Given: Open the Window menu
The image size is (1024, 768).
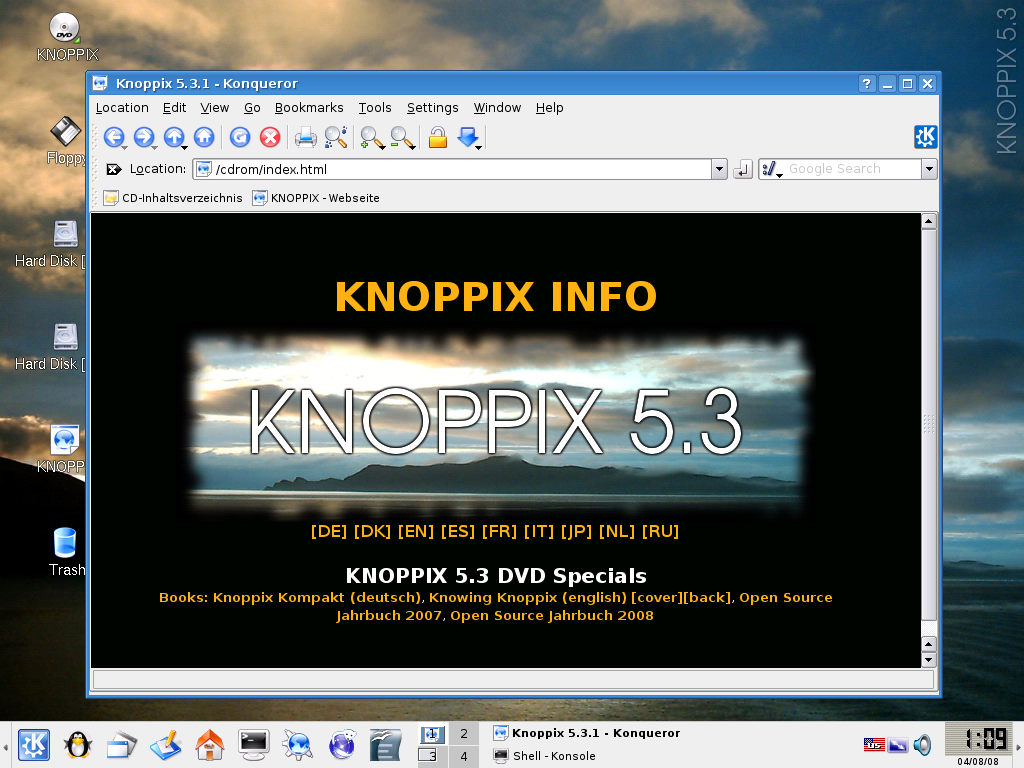Looking at the screenshot, I should coord(497,108).
